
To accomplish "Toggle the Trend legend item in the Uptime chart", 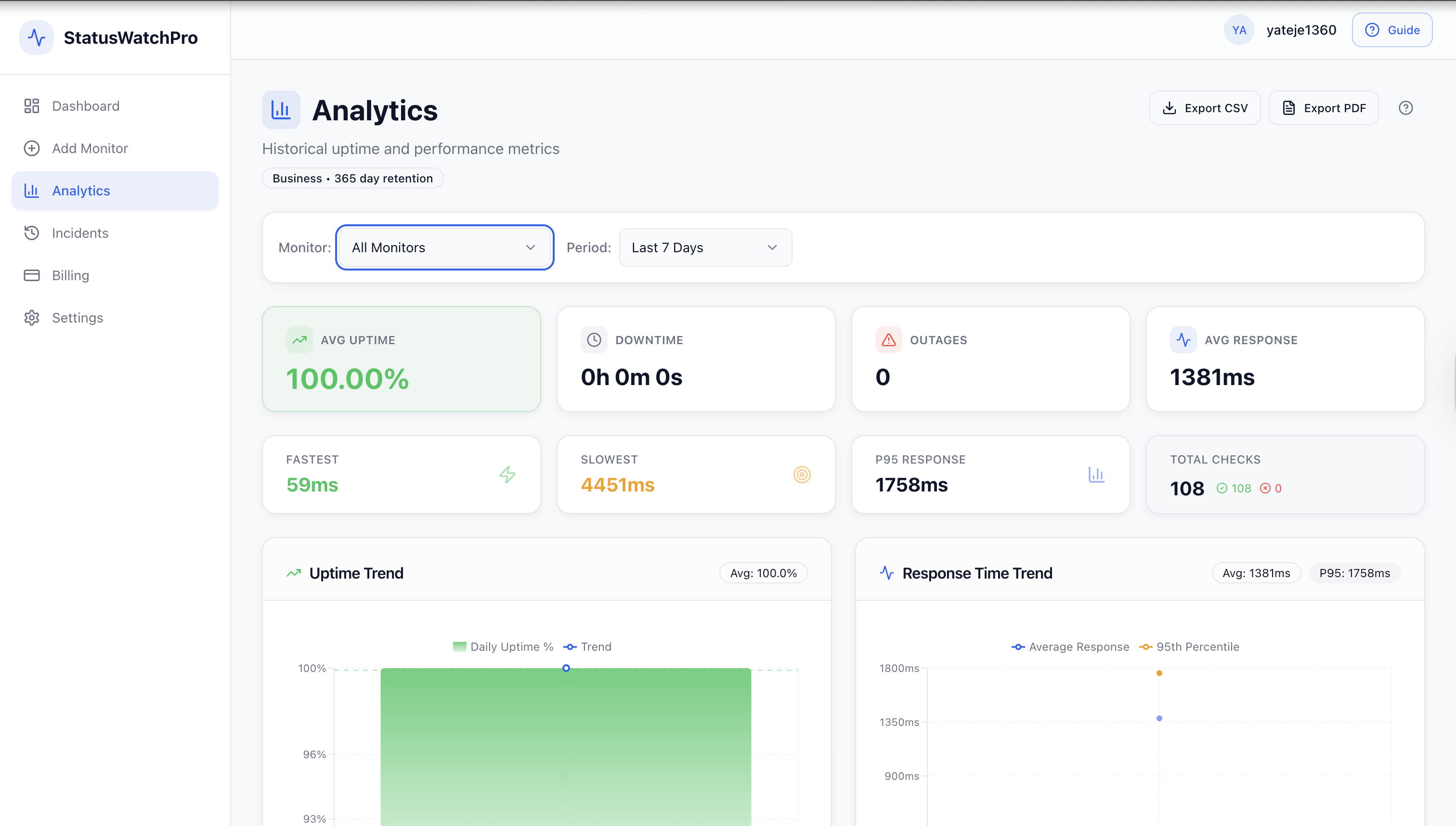I will (588, 647).
